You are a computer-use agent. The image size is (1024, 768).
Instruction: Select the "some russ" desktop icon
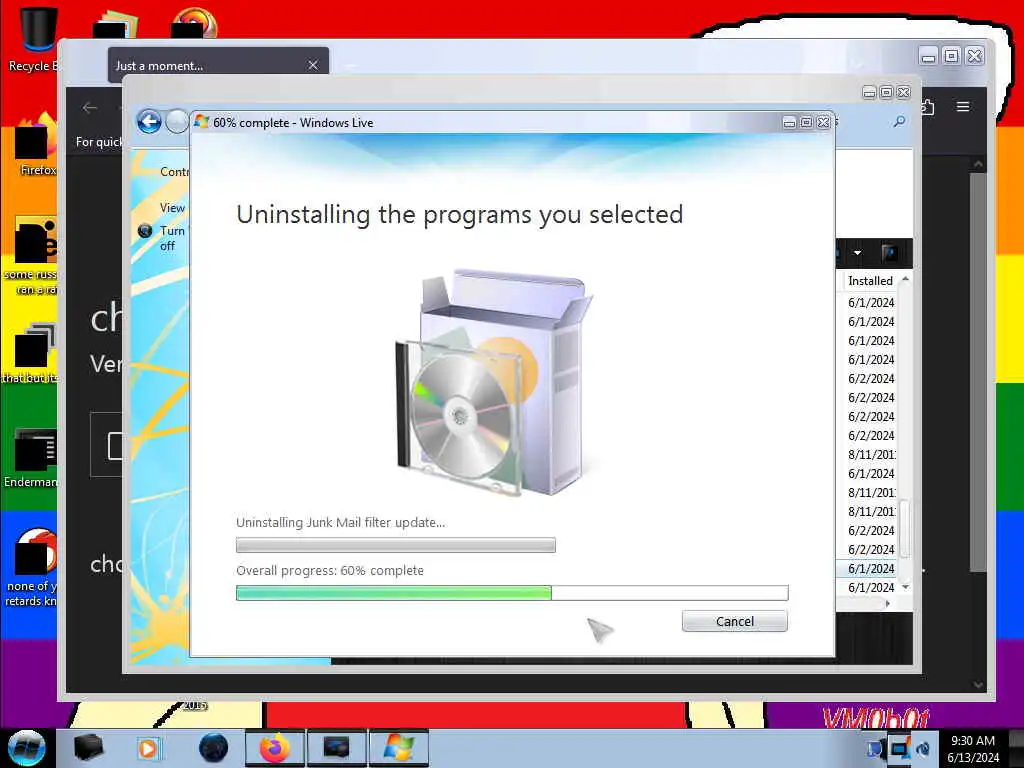(x=31, y=256)
